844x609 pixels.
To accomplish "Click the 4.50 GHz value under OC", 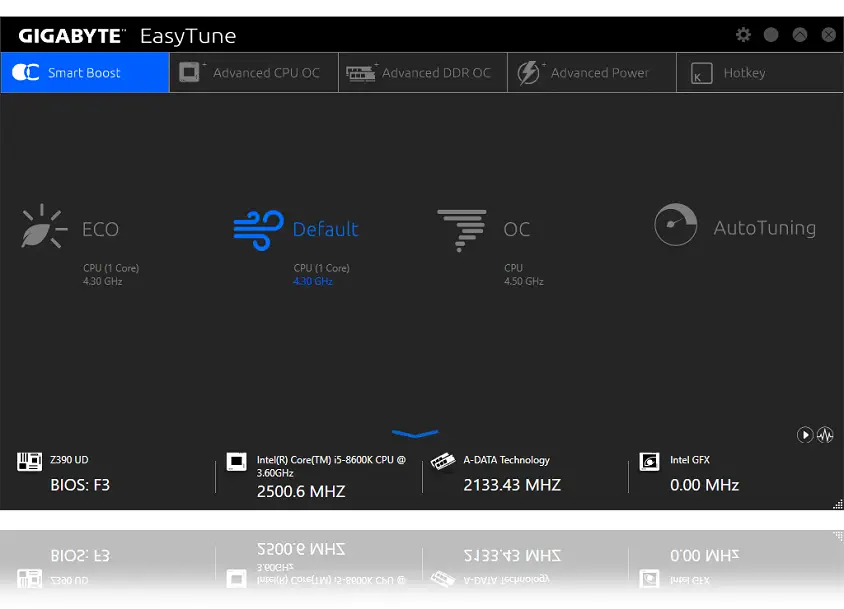I will coord(524,281).
